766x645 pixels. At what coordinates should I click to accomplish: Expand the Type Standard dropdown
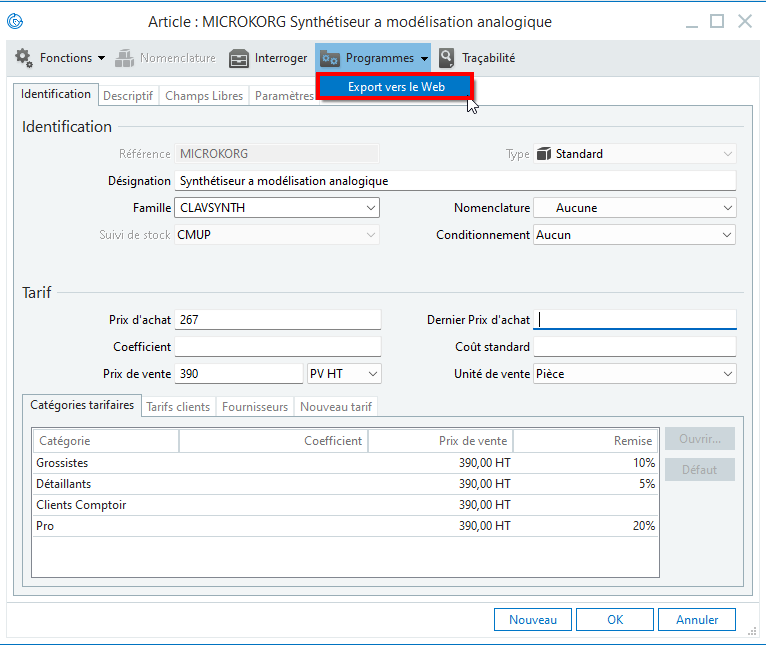(x=727, y=154)
